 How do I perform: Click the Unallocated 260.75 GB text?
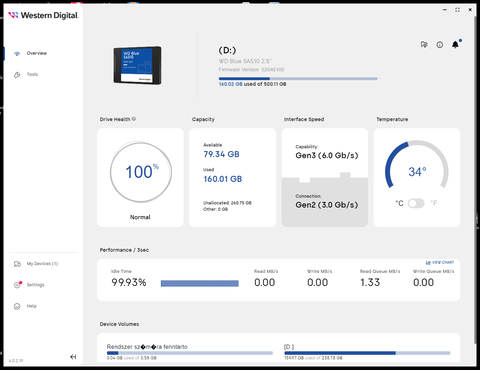click(227, 203)
